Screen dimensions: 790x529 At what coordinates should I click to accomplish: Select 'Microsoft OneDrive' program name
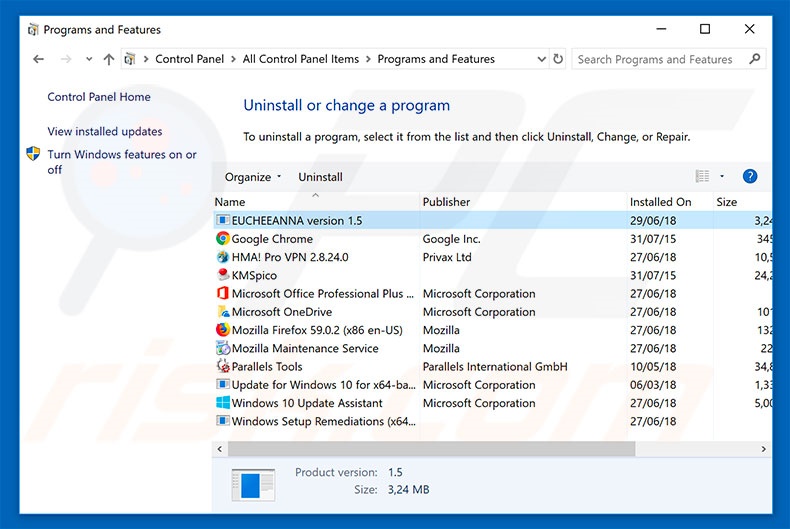[282, 312]
